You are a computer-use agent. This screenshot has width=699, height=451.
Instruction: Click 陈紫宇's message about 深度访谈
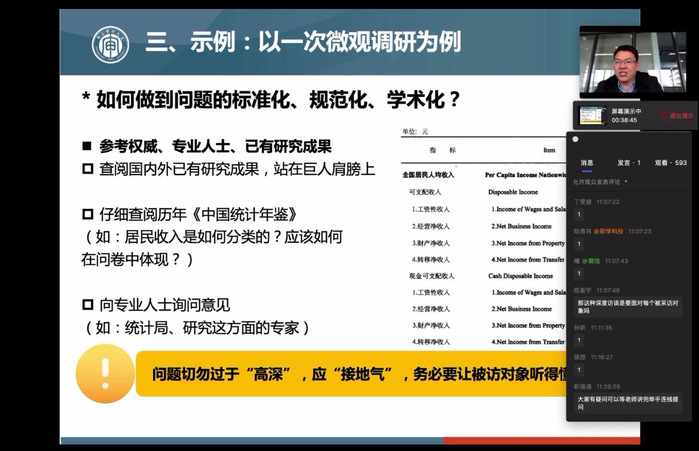(629, 306)
